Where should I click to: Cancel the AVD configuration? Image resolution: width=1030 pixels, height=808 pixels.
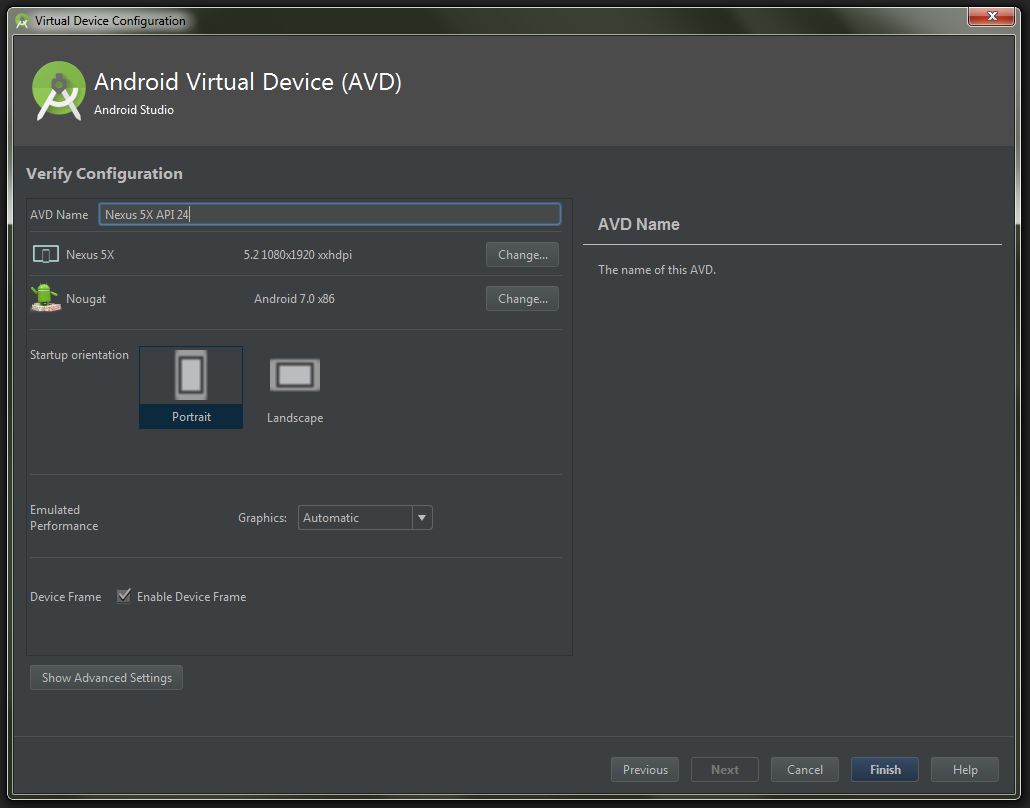[805, 769]
